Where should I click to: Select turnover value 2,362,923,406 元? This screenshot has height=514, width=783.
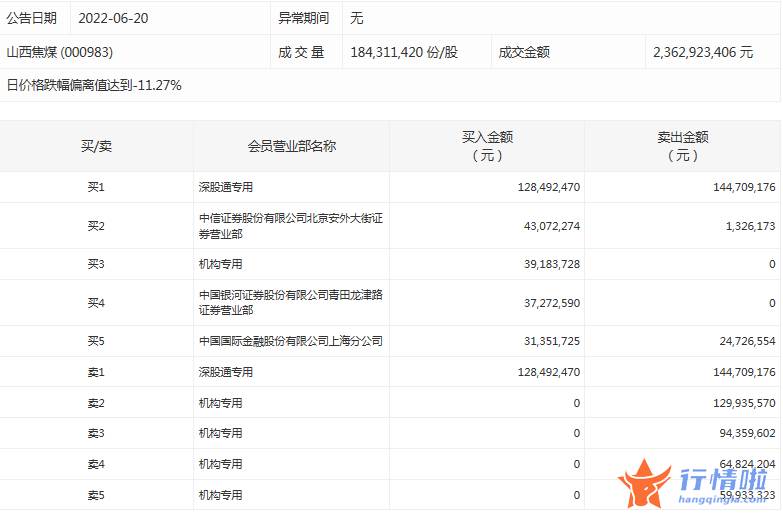pyautogui.click(x=703, y=52)
